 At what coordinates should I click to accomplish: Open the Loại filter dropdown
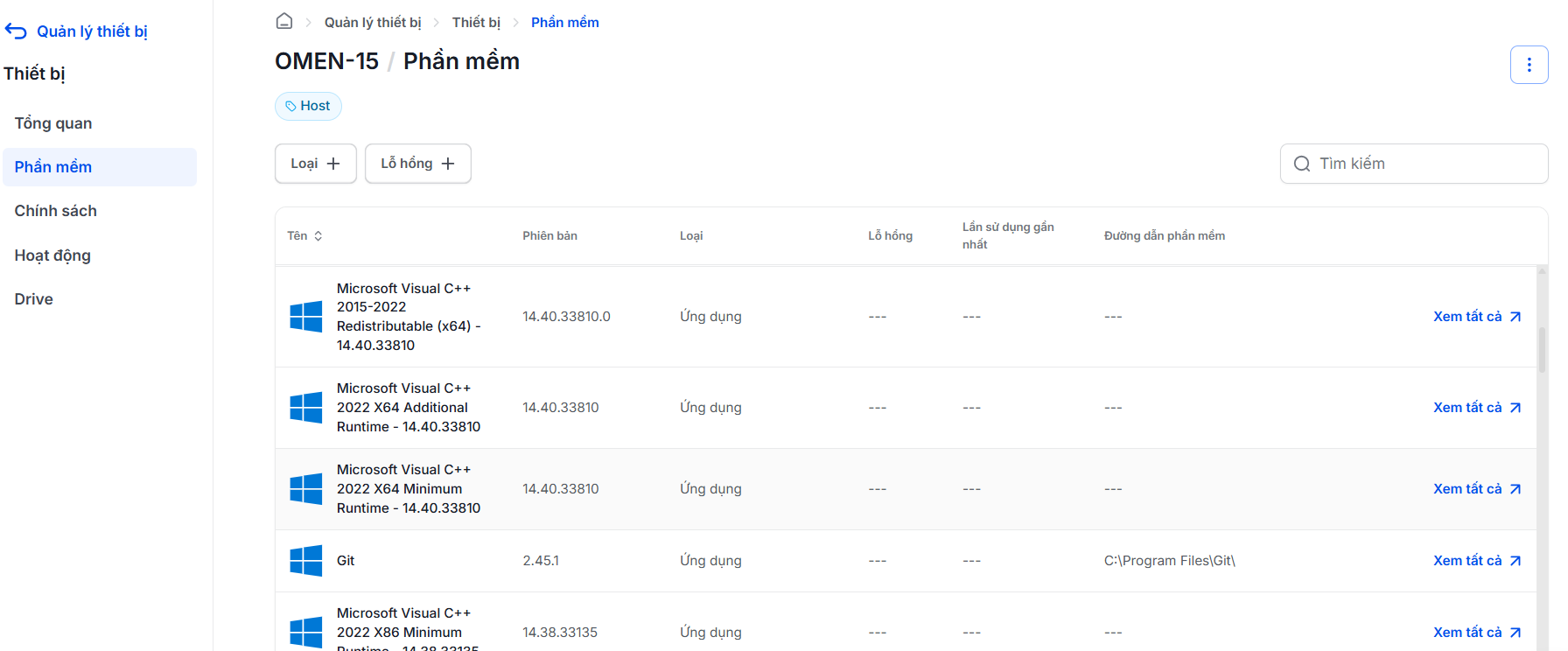[316, 164]
